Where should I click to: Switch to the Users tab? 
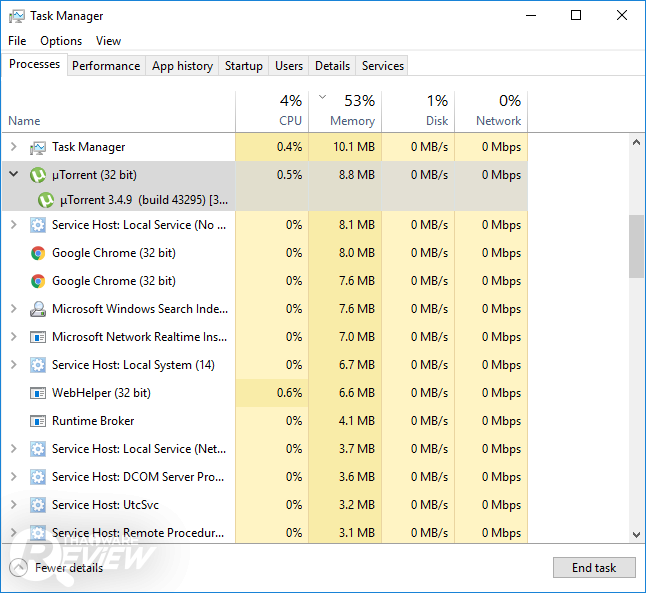point(289,66)
